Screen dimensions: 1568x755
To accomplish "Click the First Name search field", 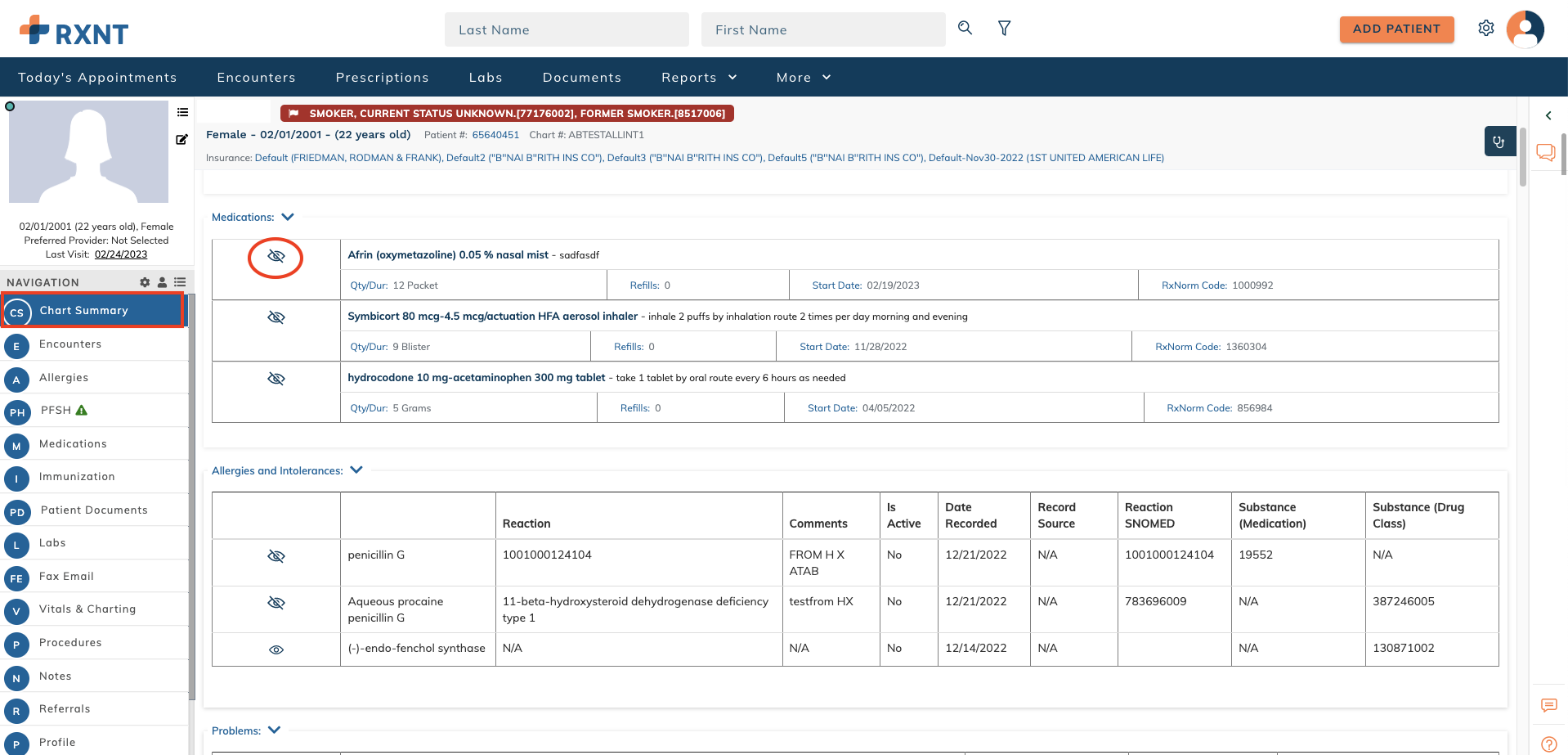I will pos(823,29).
